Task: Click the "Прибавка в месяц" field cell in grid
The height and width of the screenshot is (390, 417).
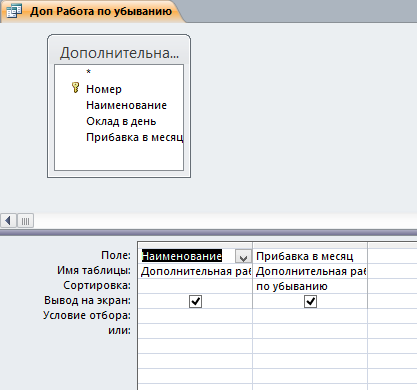Action: 310,256
